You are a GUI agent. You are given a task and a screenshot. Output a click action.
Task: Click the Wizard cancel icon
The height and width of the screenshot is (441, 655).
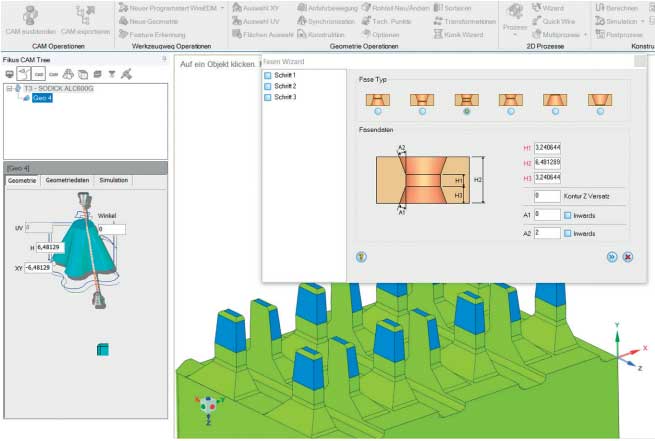[x=627, y=256]
